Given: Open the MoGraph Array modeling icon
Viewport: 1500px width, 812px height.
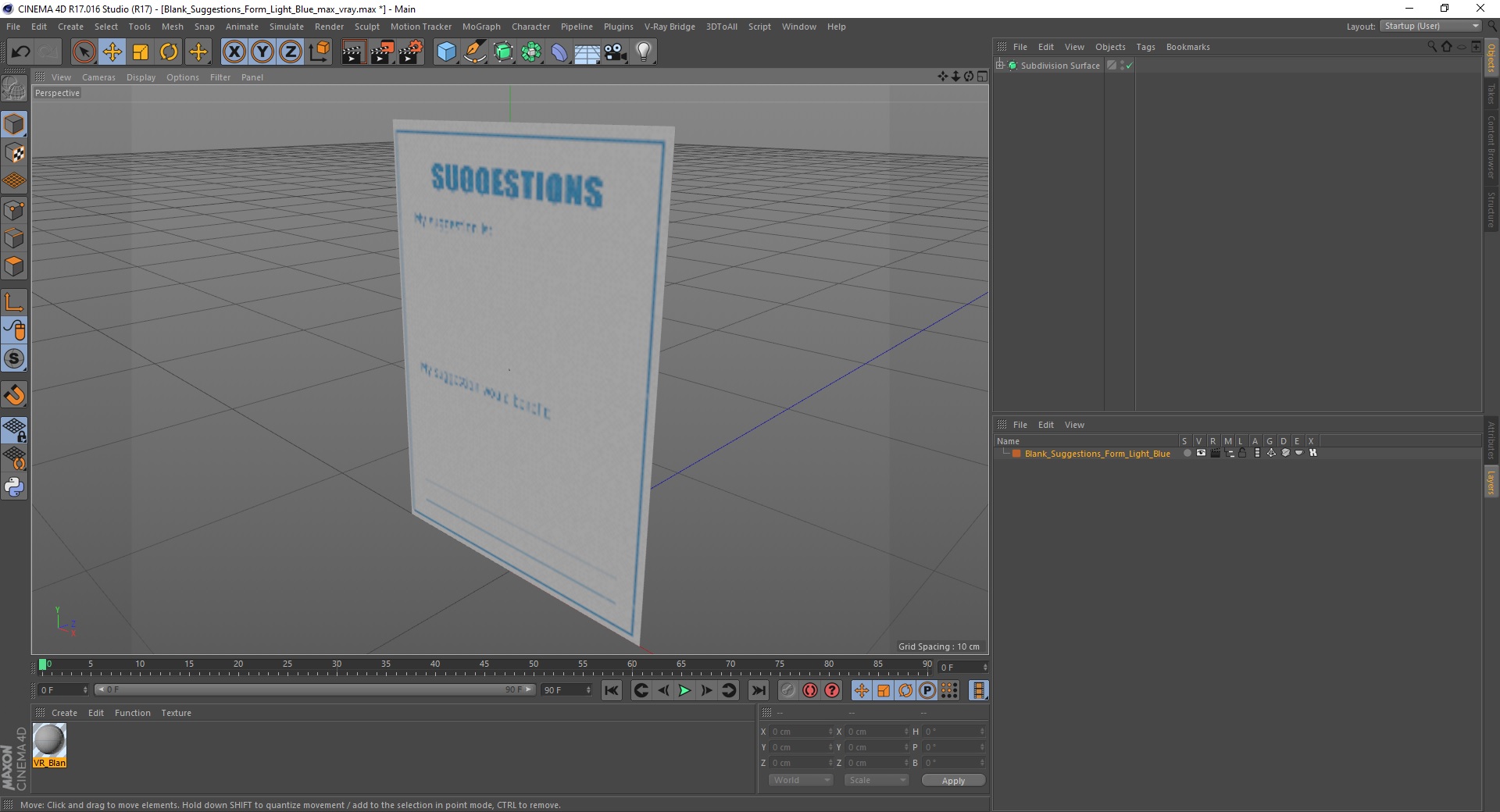Looking at the screenshot, I should (531, 52).
